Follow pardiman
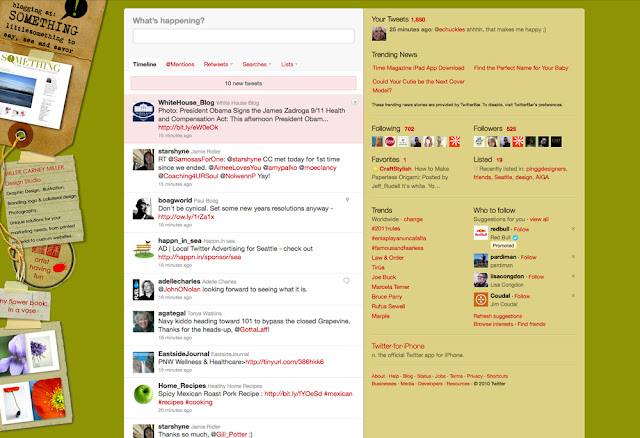The width and height of the screenshot is (640, 438). click(529, 257)
